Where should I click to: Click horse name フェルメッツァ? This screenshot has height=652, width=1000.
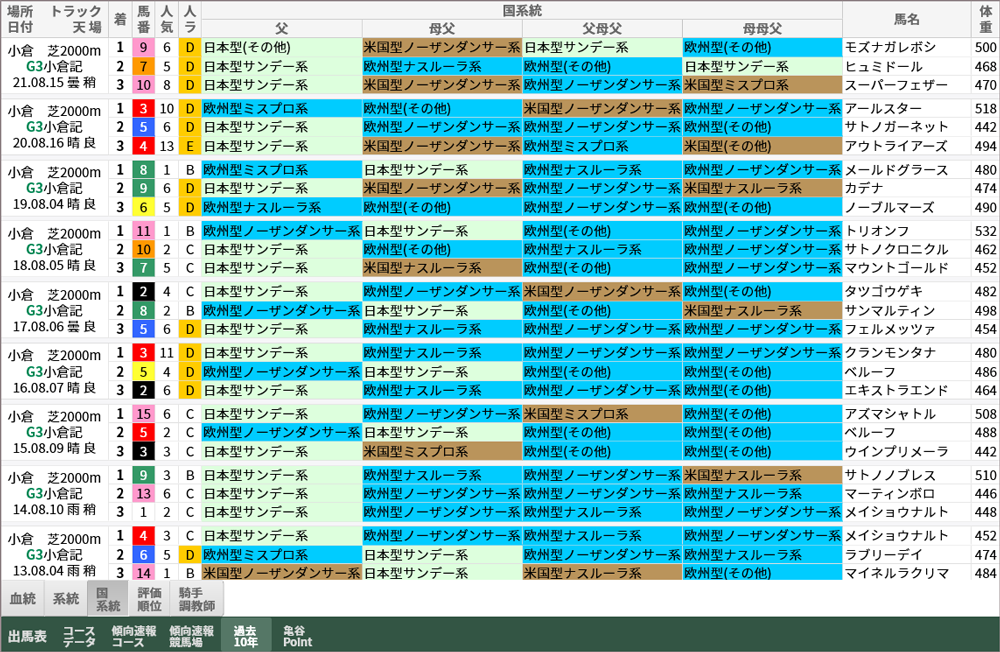point(890,329)
